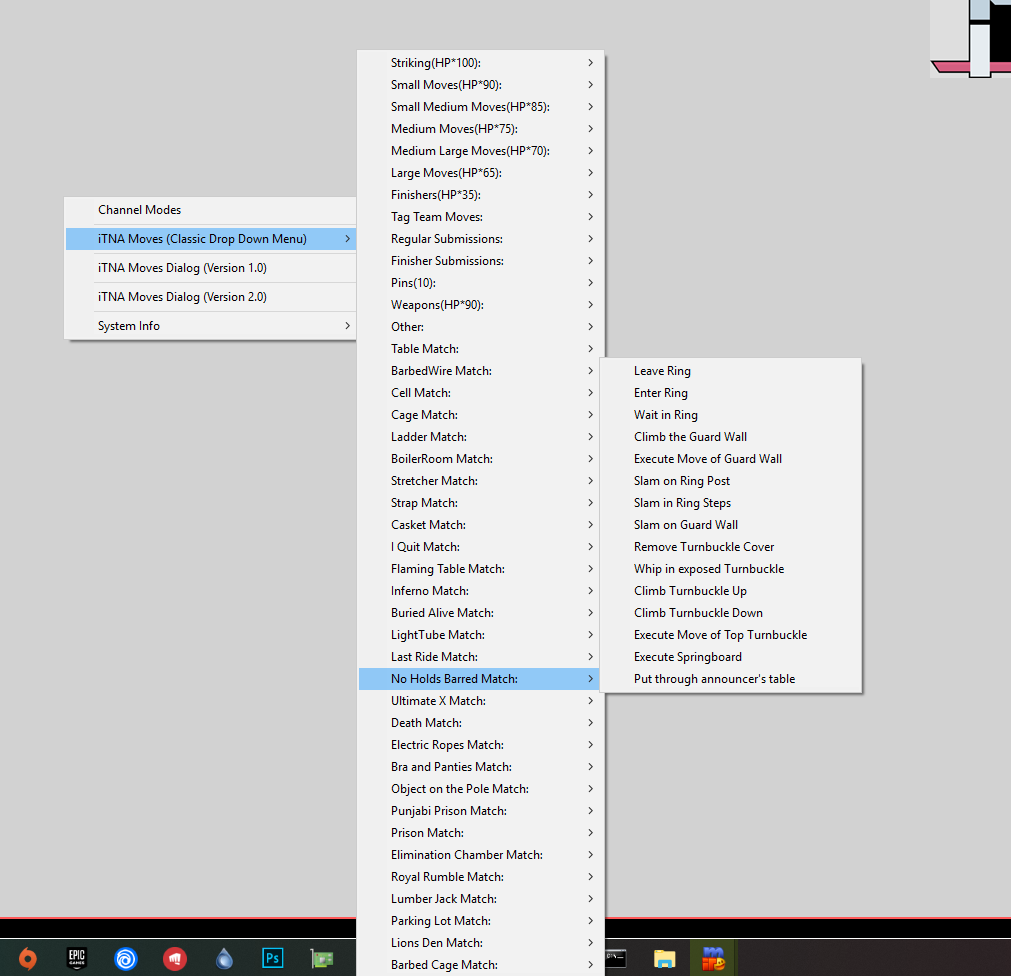1011x976 pixels.
Task: Open the Casket Match submenu
Action: pos(480,525)
